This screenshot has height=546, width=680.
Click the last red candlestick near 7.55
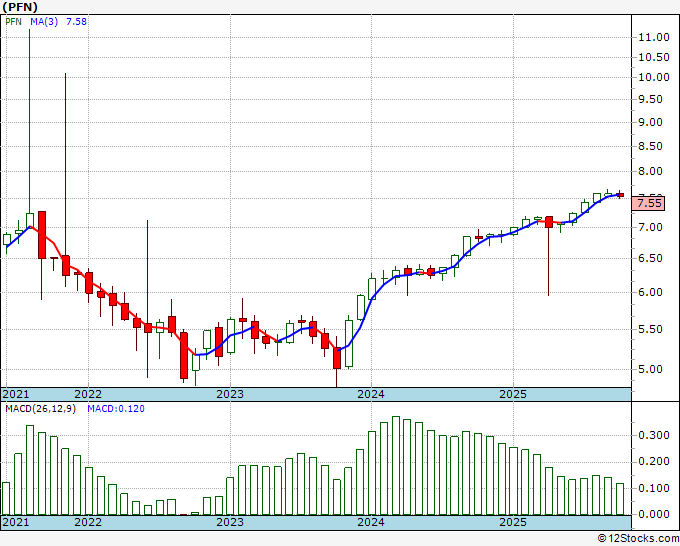[621, 195]
